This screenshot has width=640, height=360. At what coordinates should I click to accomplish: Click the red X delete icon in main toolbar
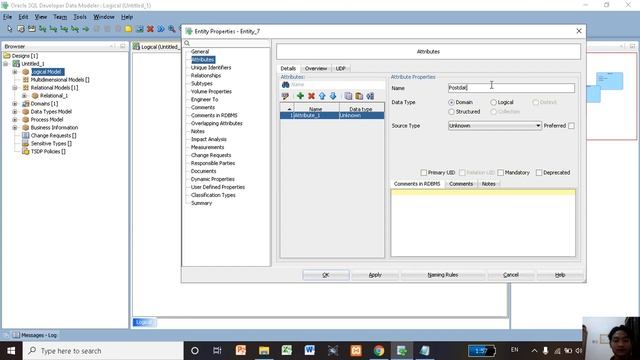(x=150, y=29)
